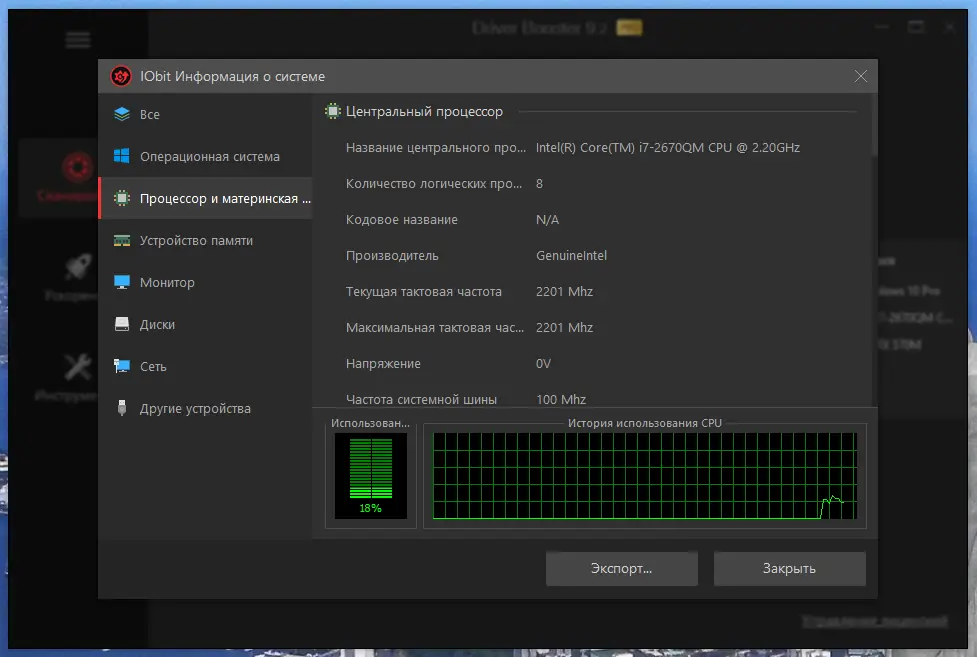Click the Windows logo icon for Операционная система
Screen dimensions: 977x657
tap(122, 156)
